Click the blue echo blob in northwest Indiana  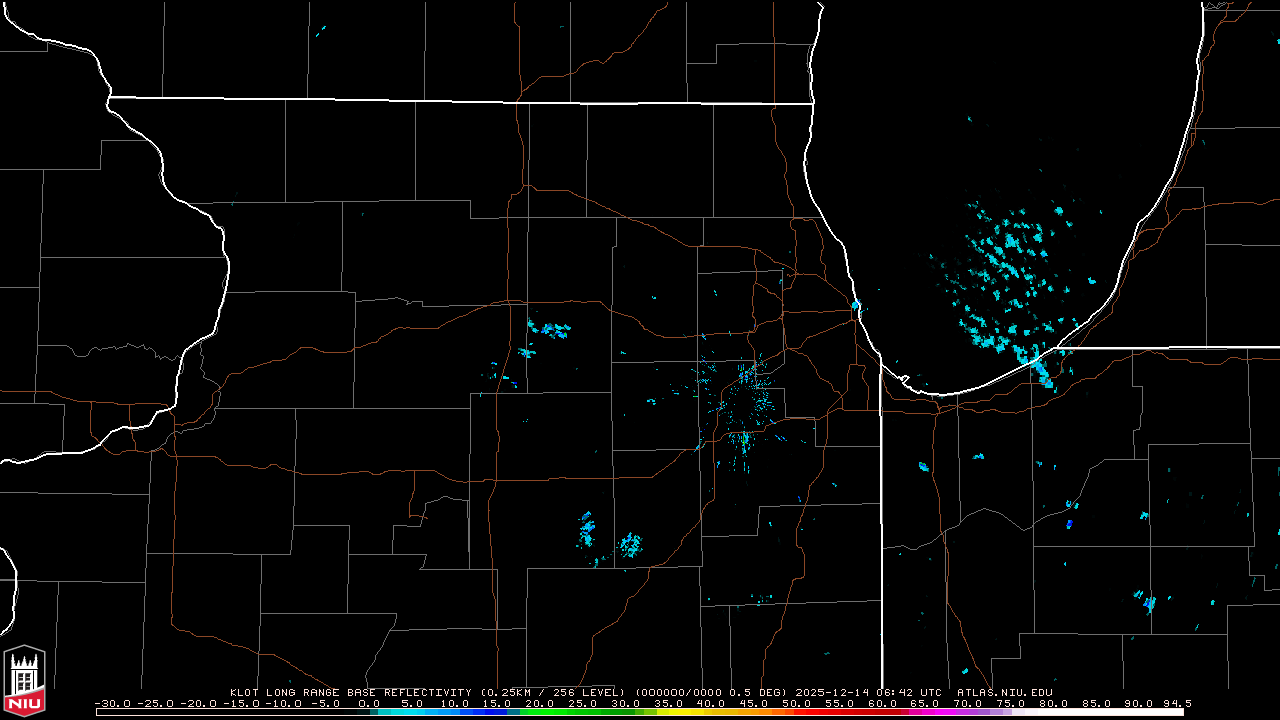pos(1069,523)
